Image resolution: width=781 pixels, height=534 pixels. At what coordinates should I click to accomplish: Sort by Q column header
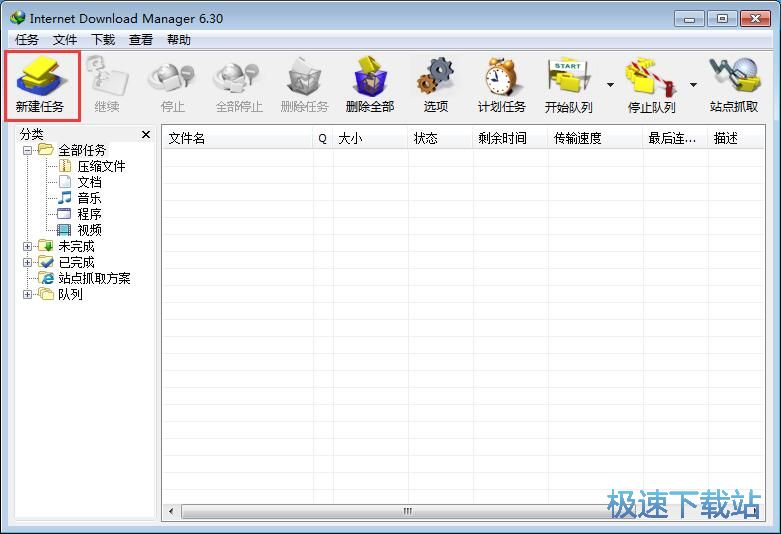pos(323,138)
